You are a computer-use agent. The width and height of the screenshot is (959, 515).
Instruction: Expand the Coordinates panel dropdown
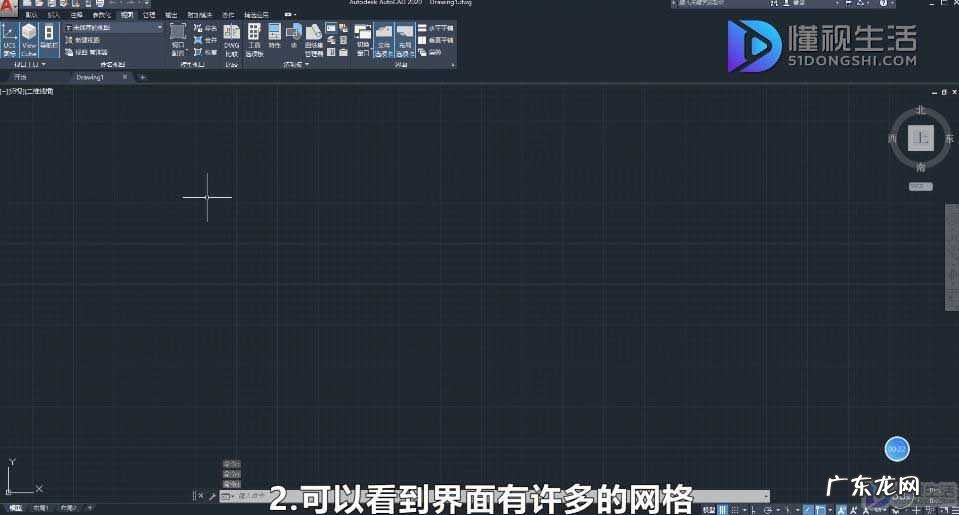point(29,64)
